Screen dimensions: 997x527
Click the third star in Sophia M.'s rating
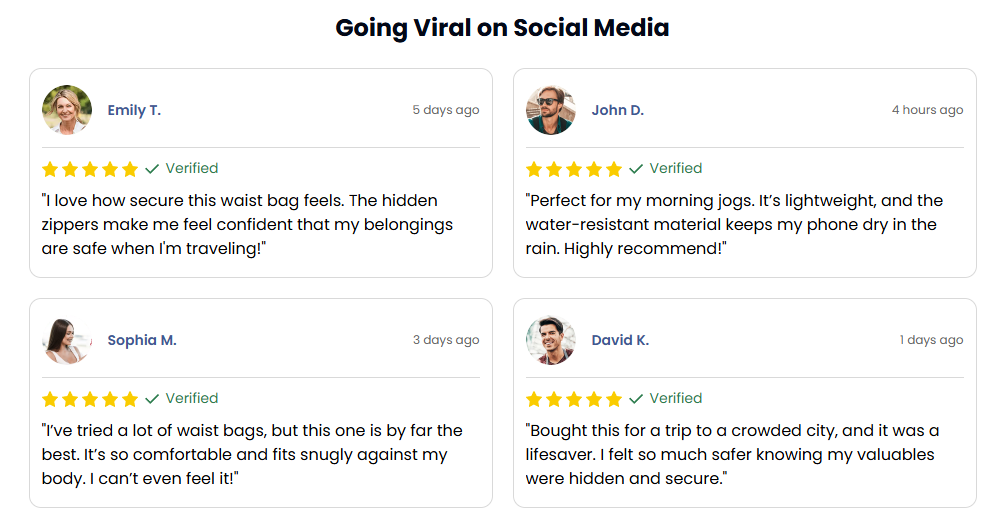click(x=90, y=399)
